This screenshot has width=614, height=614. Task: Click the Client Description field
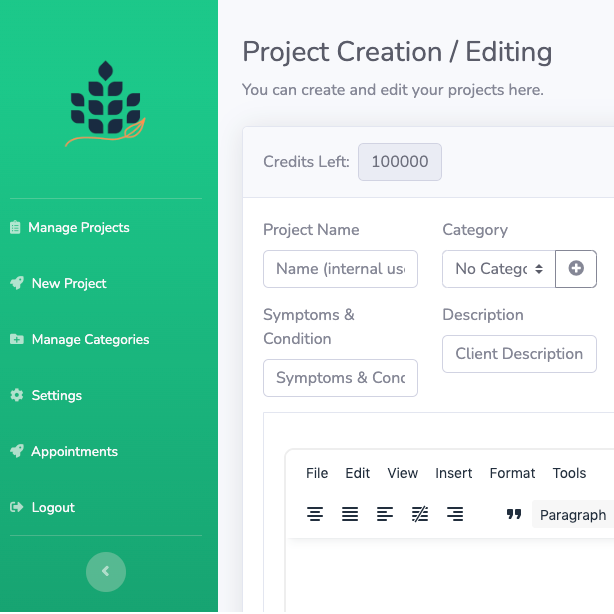(x=519, y=354)
